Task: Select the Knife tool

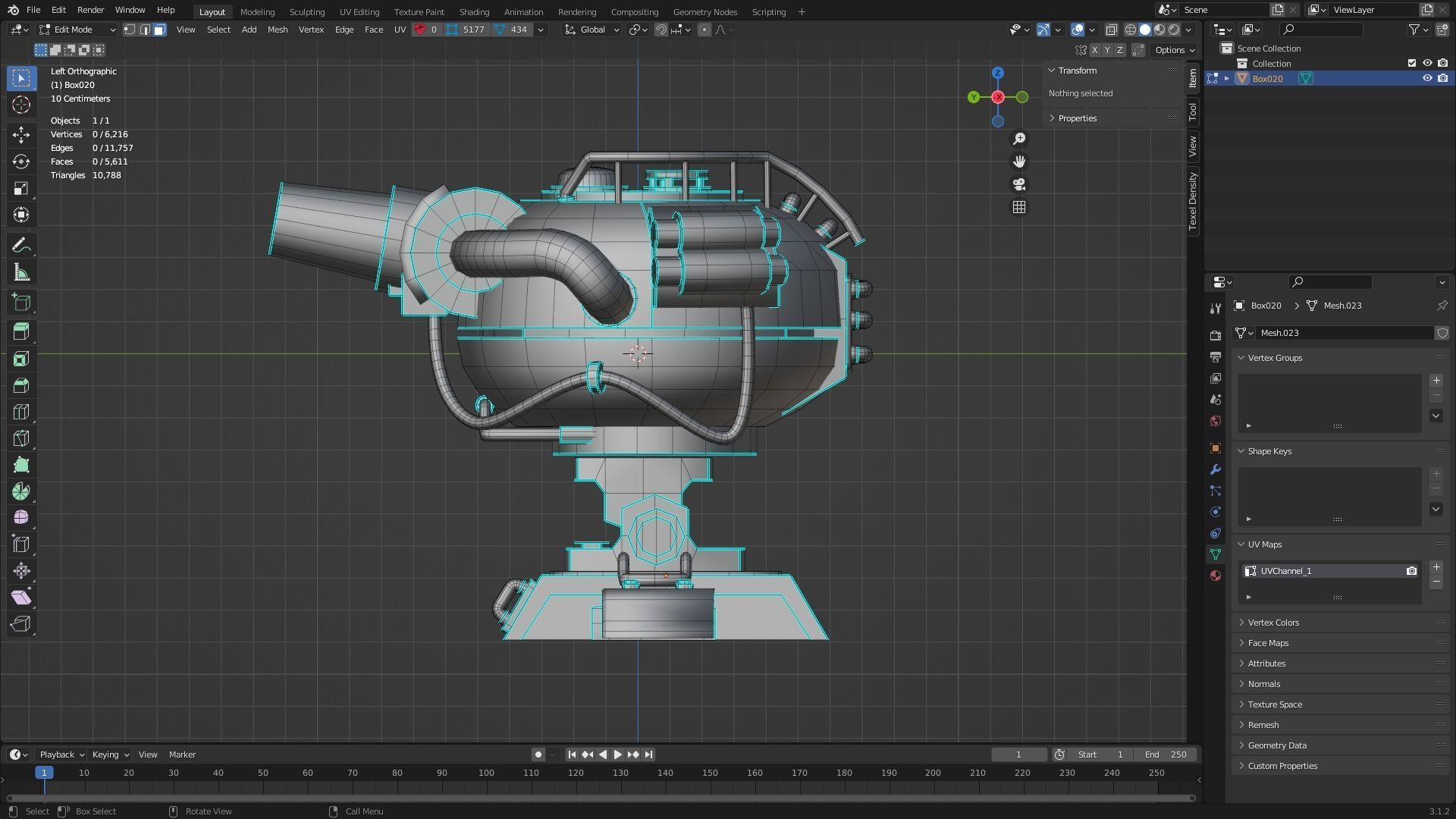Action: click(21, 438)
